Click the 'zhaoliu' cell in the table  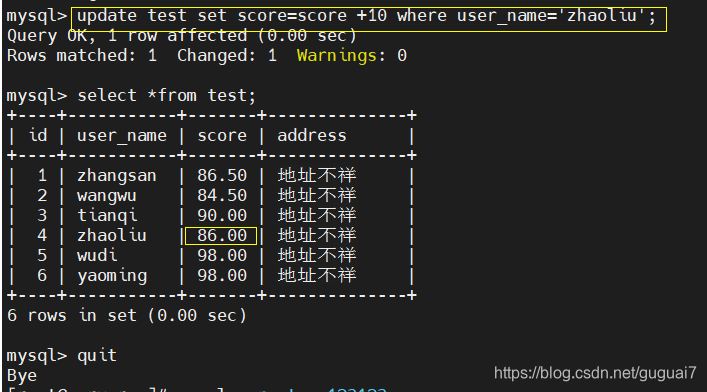click(112, 235)
